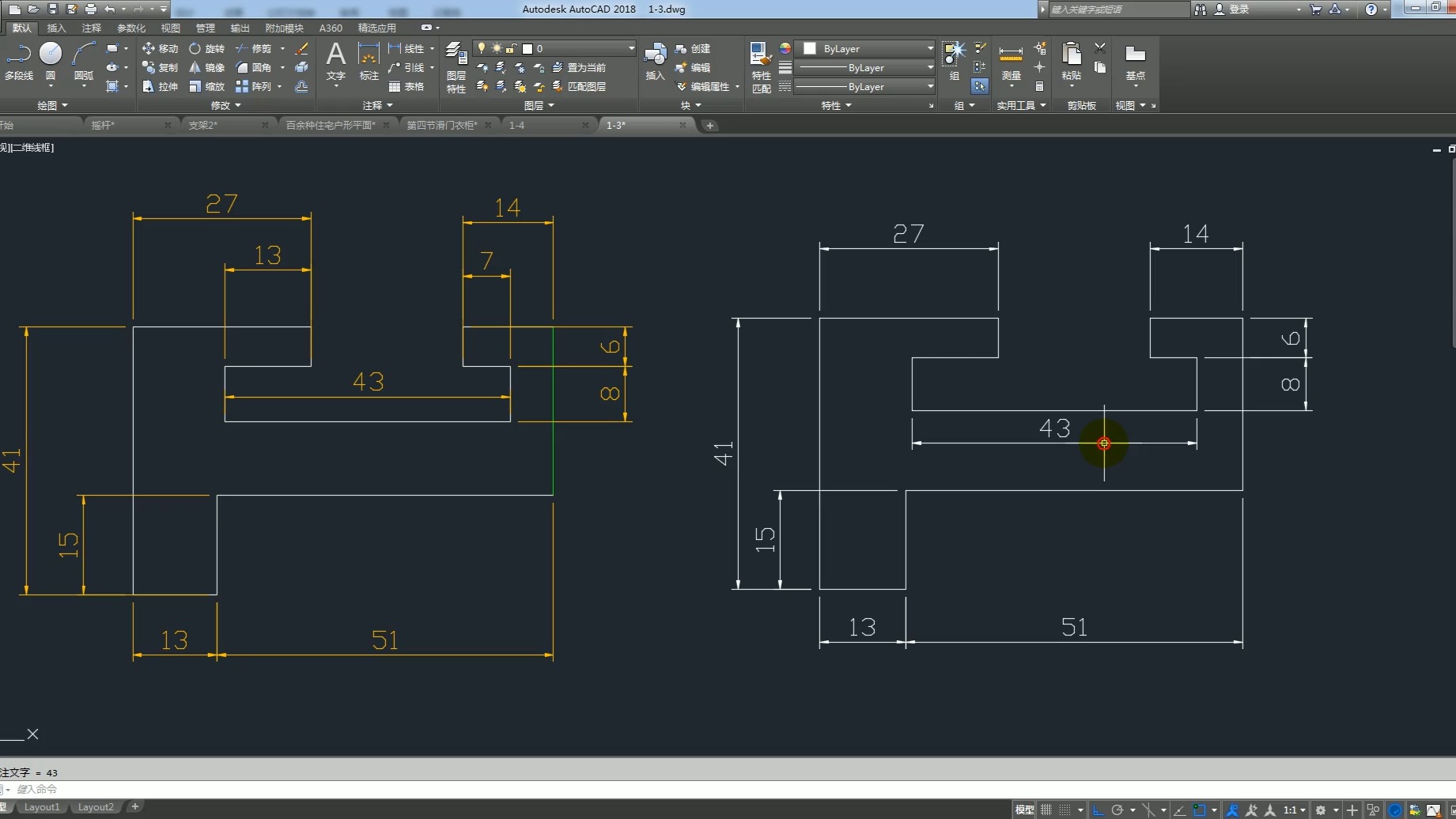Activate the Mirror (镜像) tool
The image size is (1456, 819).
coord(206,68)
